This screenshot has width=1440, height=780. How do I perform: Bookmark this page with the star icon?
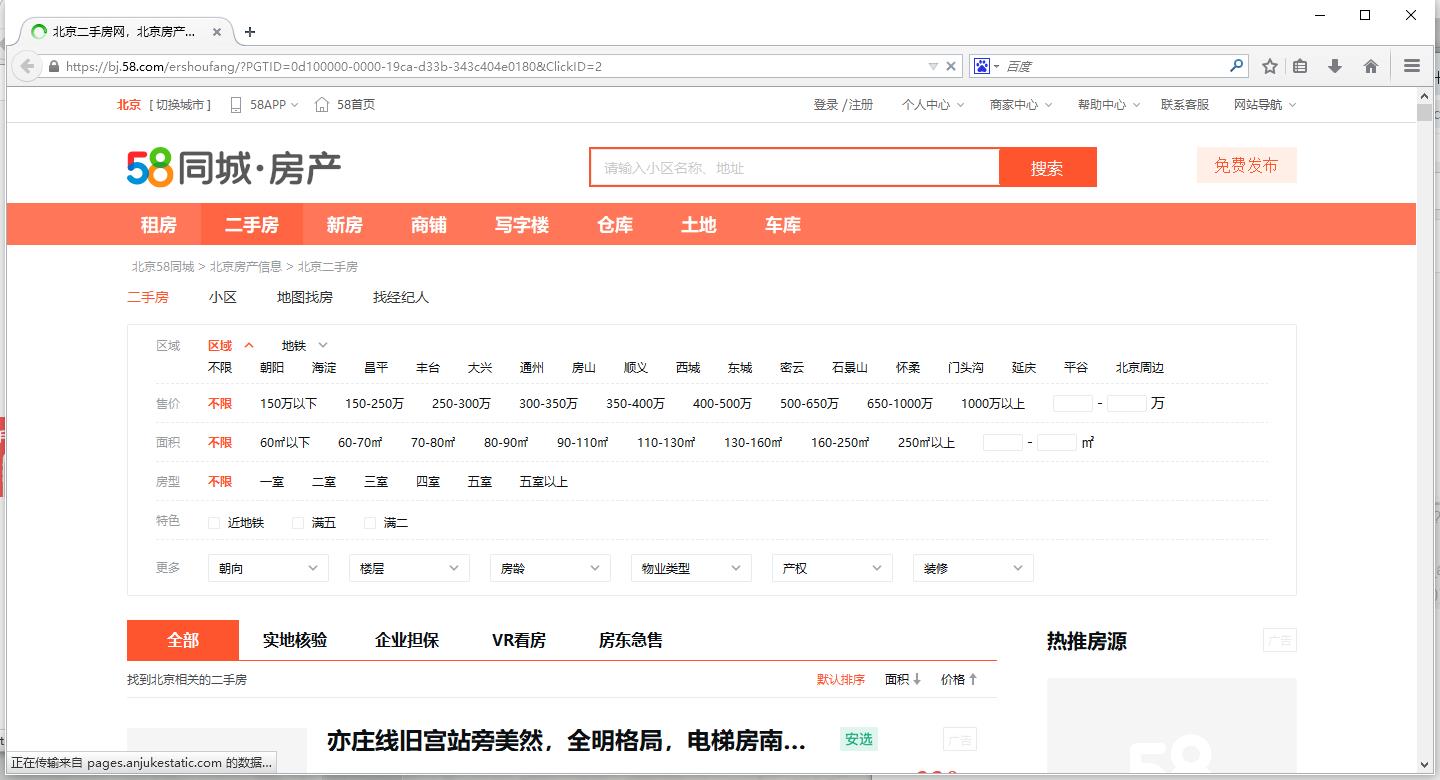(1270, 66)
